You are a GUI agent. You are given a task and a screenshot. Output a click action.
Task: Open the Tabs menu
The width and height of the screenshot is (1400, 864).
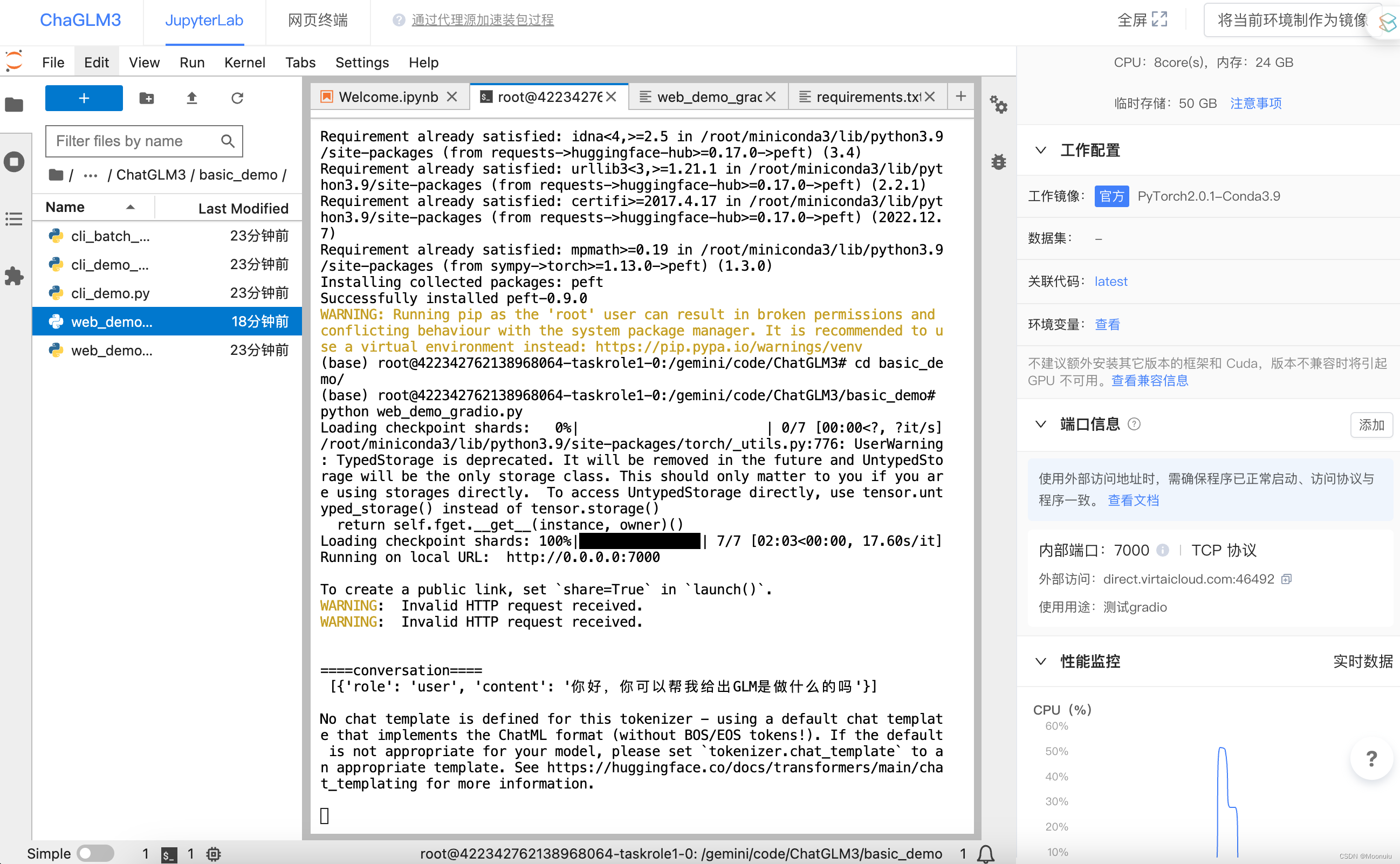(x=300, y=62)
